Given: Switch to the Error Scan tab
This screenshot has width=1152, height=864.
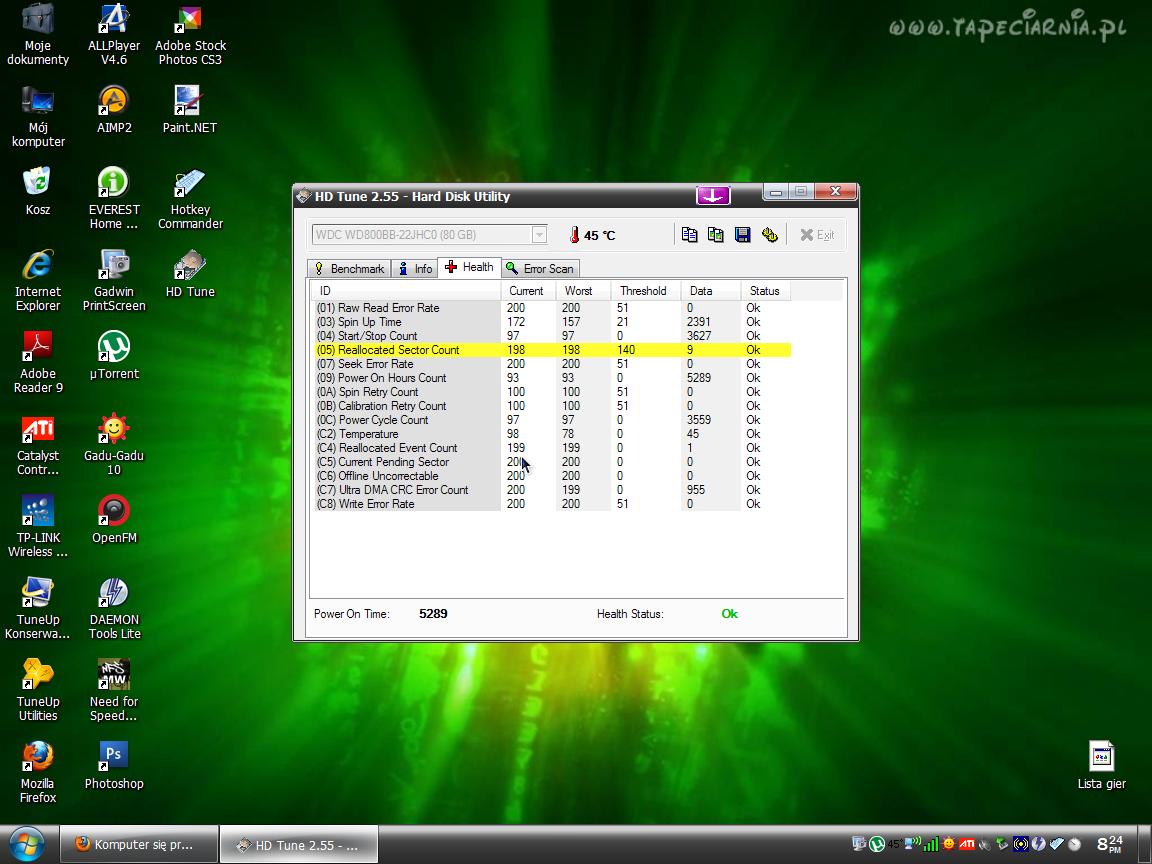Looking at the screenshot, I should 540,268.
